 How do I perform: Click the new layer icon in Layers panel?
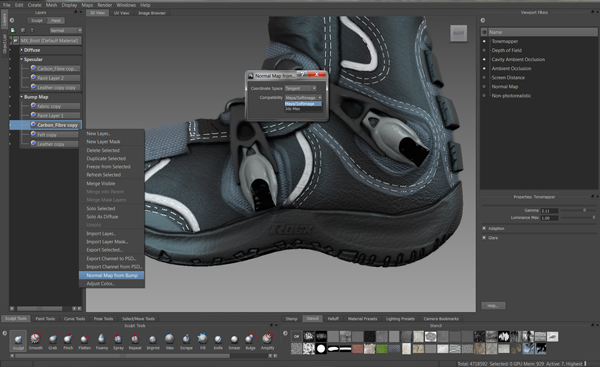tap(13, 30)
